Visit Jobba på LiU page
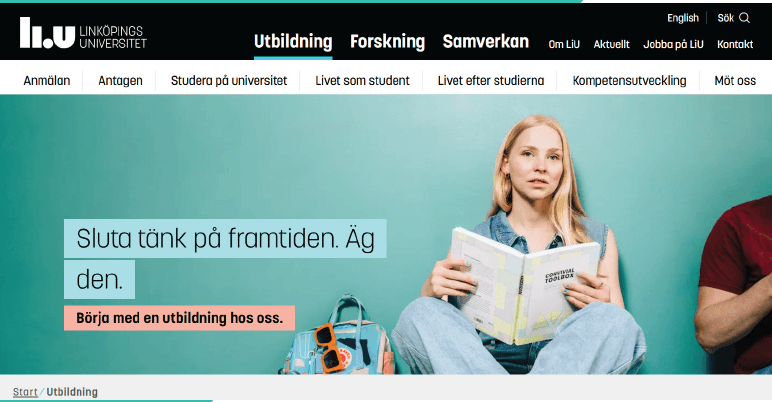 click(673, 44)
